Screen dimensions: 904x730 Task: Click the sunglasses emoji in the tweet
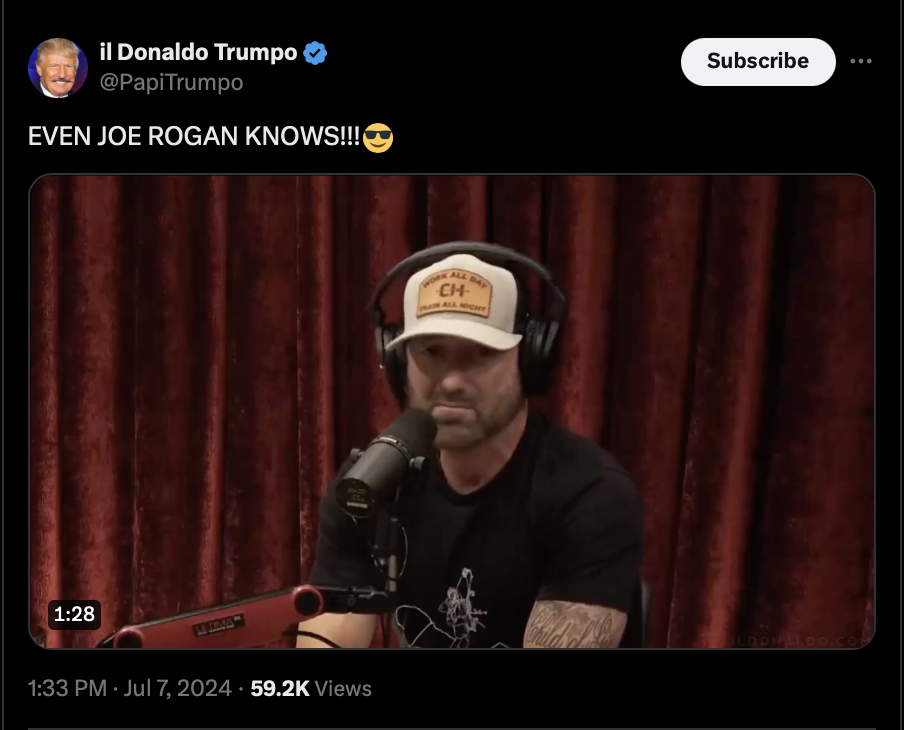tap(378, 138)
